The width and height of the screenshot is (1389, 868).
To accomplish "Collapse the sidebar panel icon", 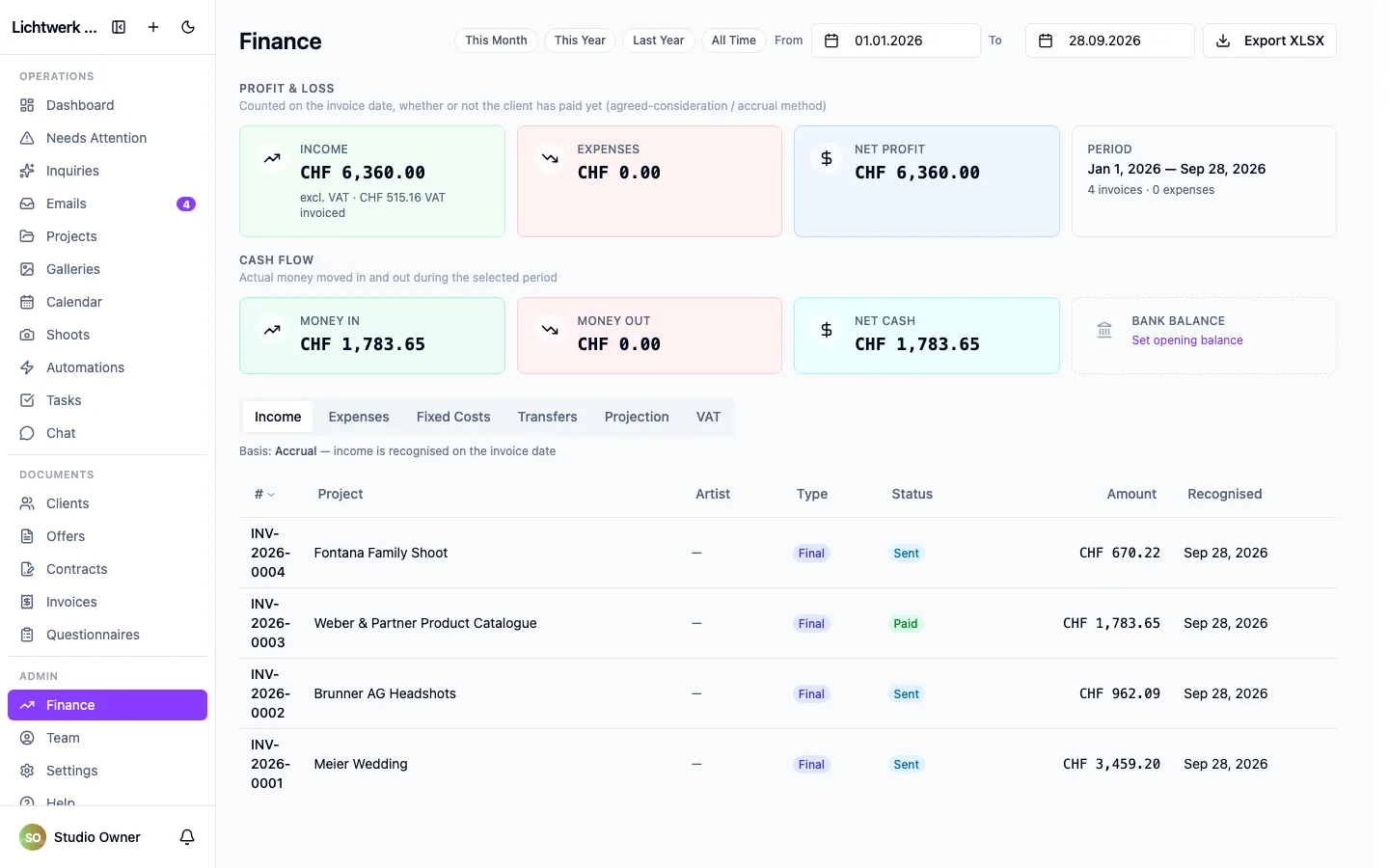I will [x=119, y=27].
